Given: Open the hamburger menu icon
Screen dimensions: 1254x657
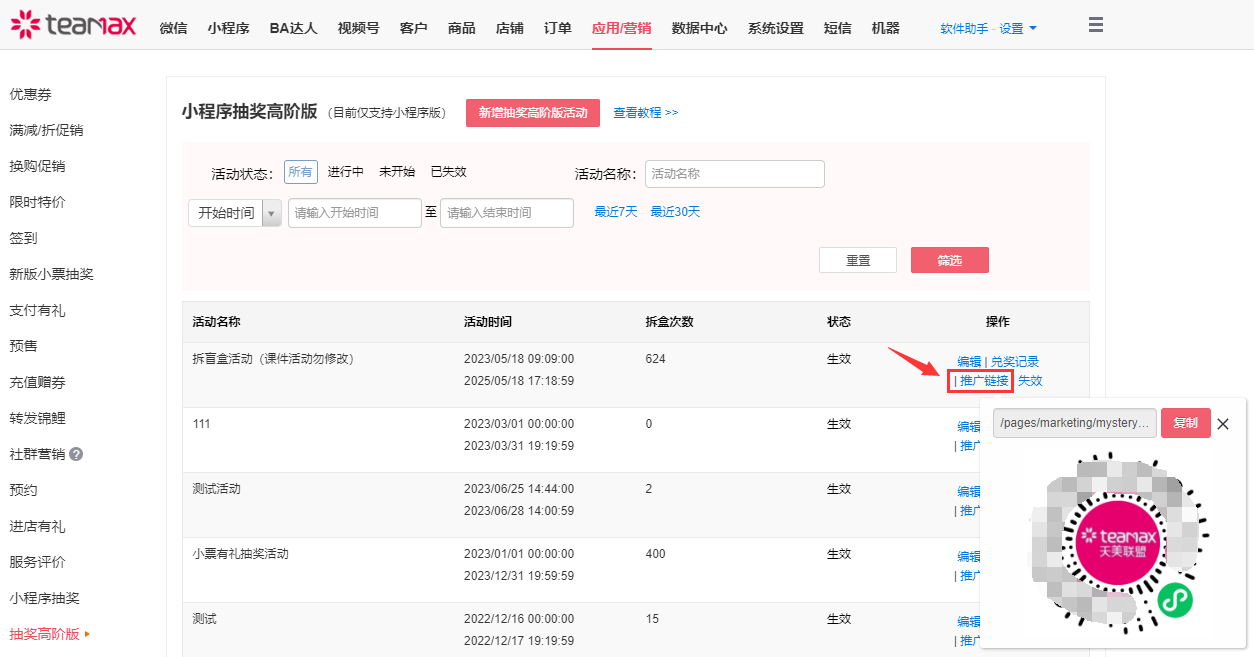Looking at the screenshot, I should 1096,25.
